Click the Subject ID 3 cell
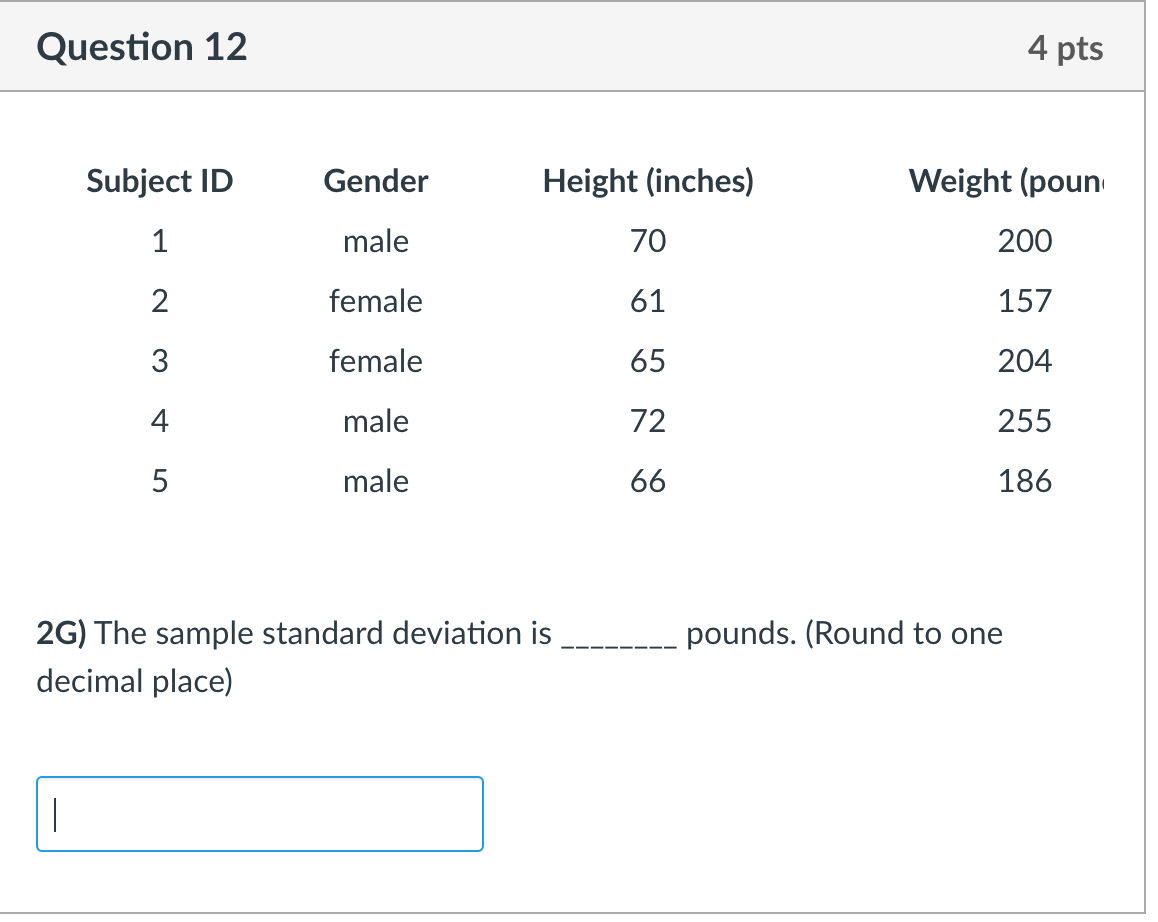Image resolution: width=1158 pixels, height=922 pixels. (x=159, y=361)
